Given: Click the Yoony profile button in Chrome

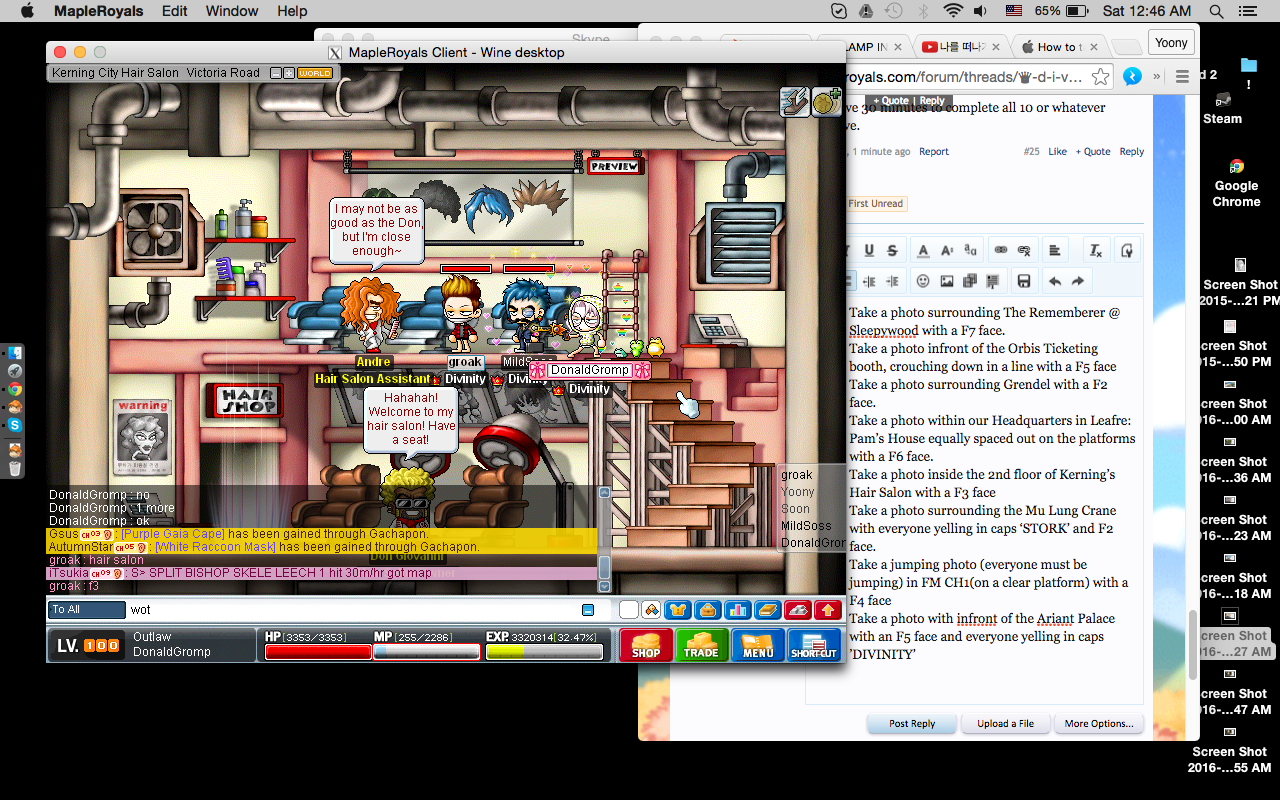Looking at the screenshot, I should [1171, 43].
